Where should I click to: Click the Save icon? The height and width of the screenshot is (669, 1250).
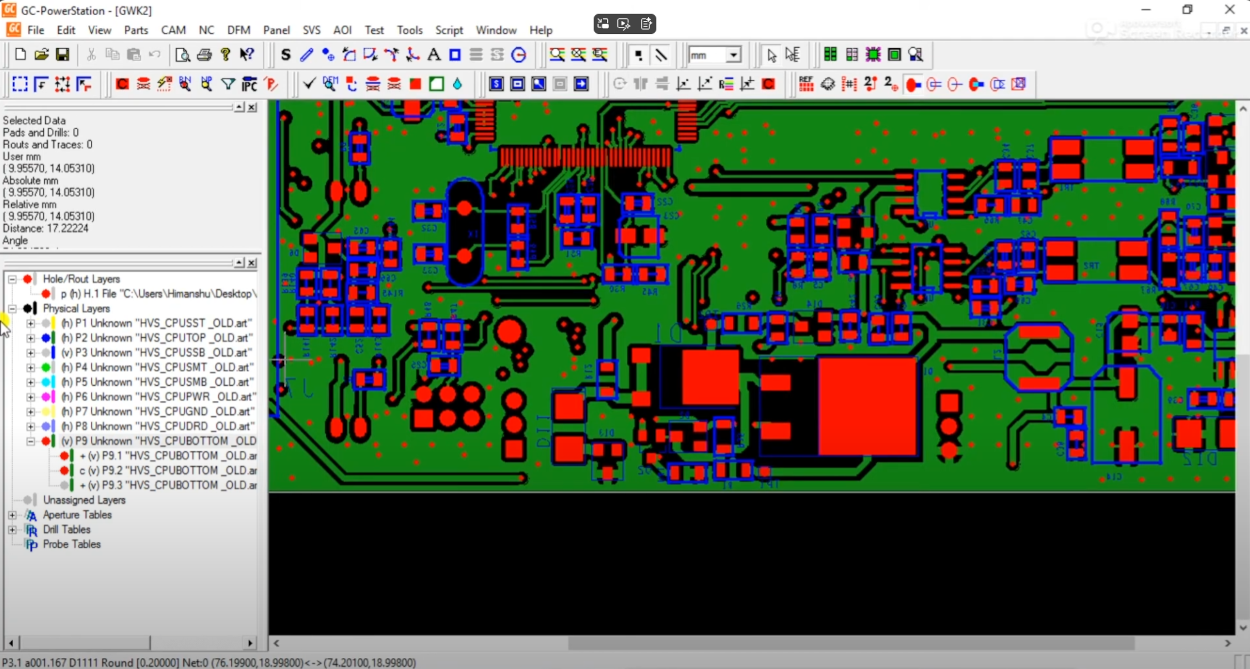[x=64, y=54]
